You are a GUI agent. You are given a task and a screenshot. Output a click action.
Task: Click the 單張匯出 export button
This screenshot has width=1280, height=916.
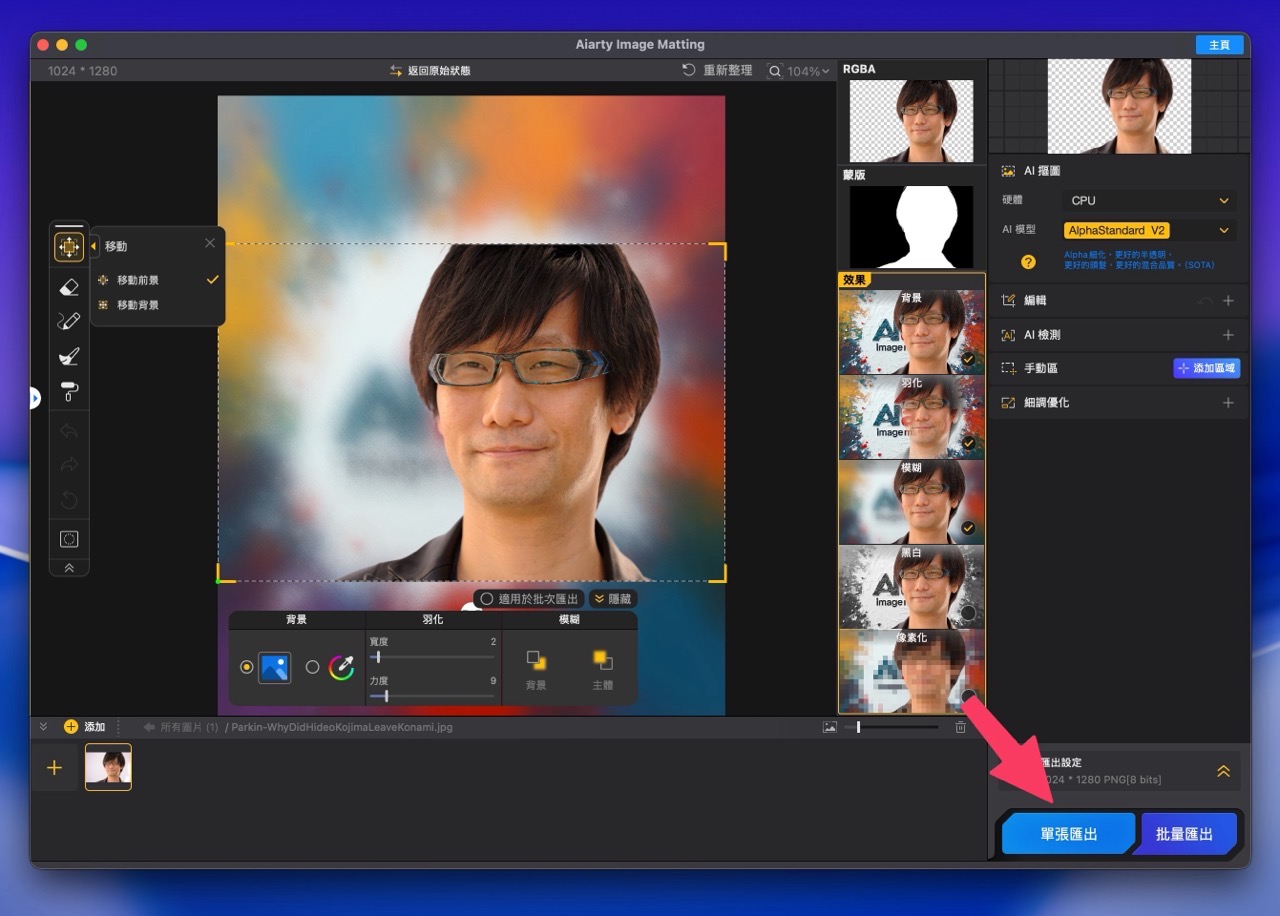1068,832
